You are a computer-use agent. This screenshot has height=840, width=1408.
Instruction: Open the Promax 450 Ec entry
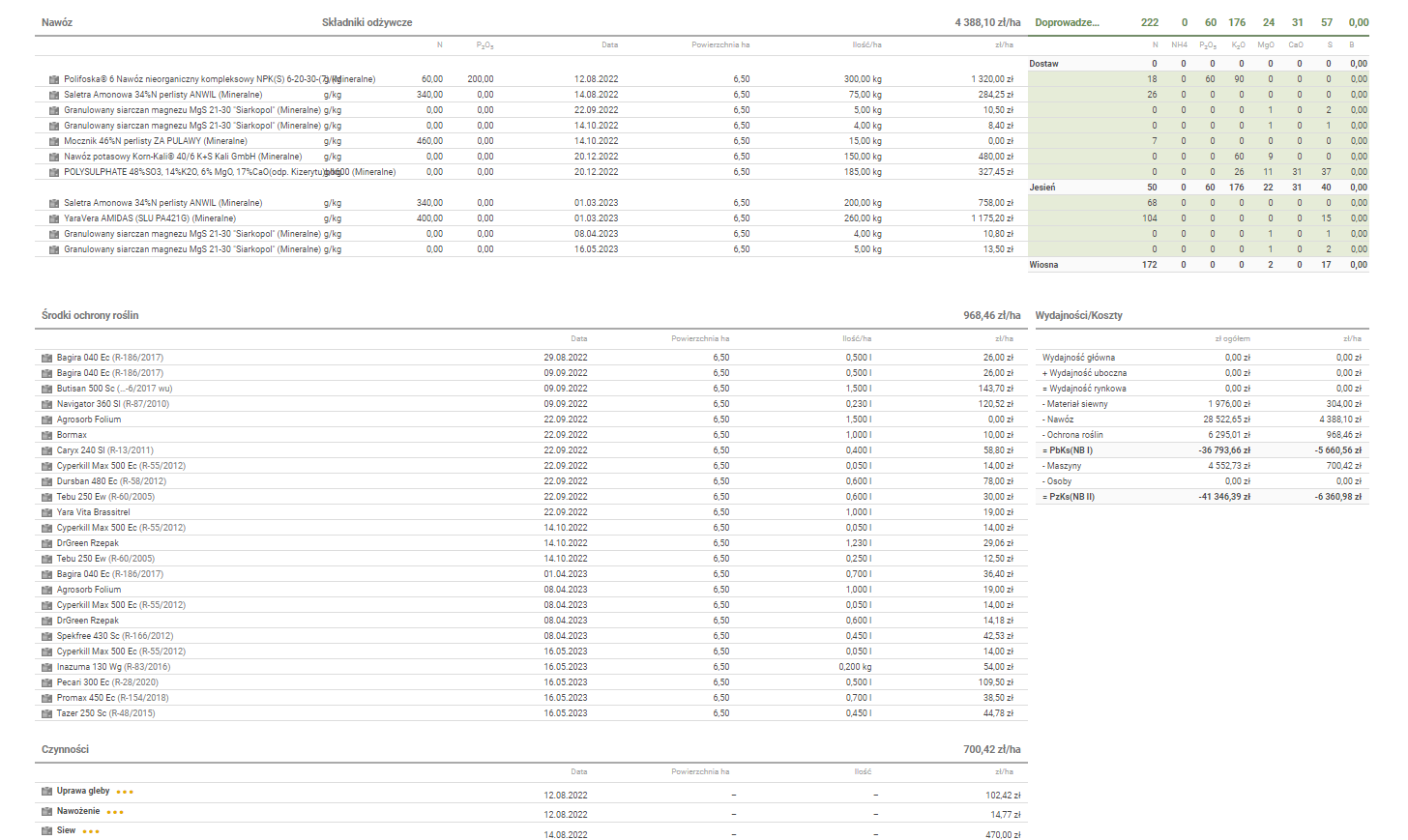pos(112,698)
